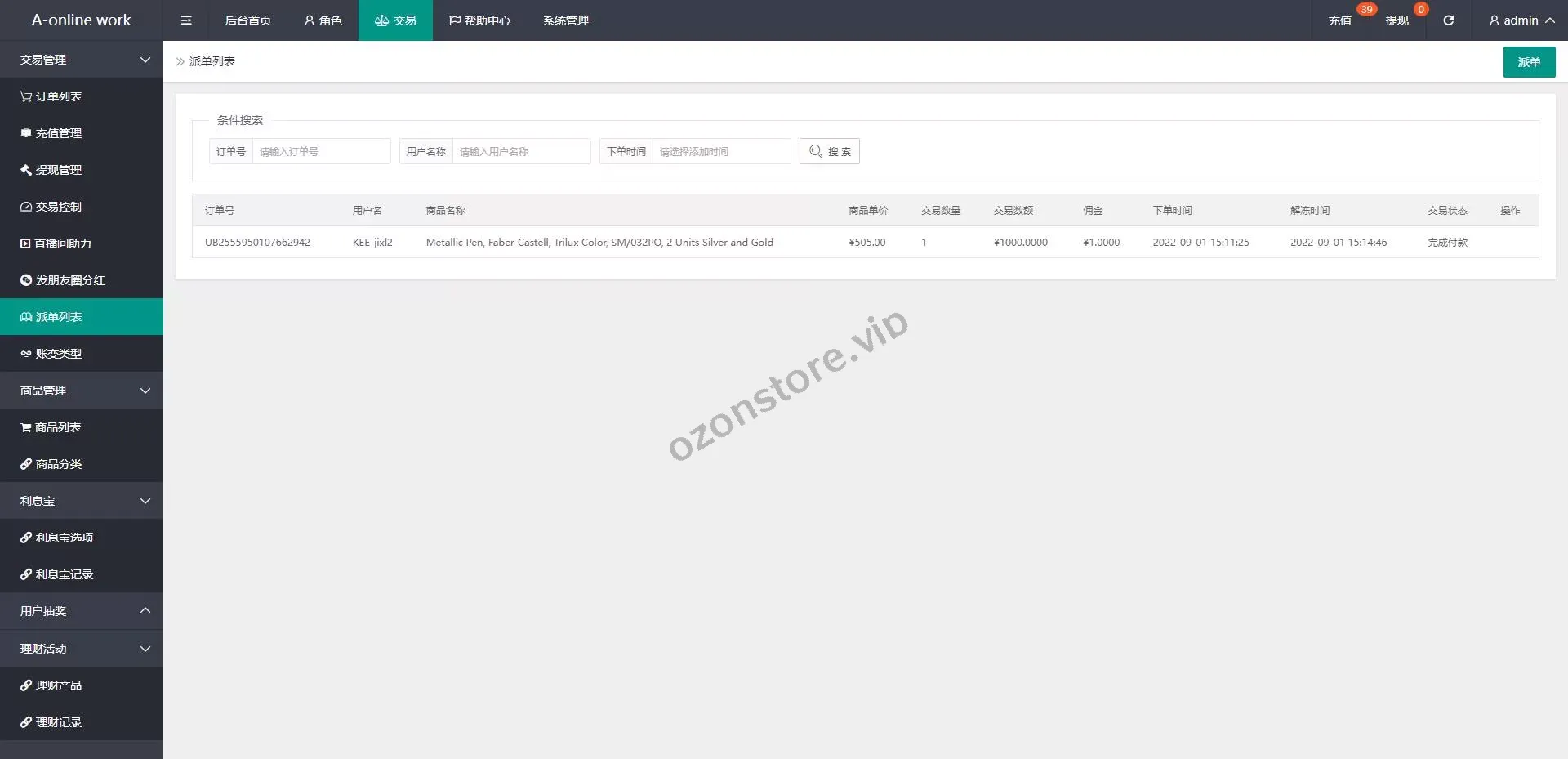Viewport: 1568px width, 759px height.
Task: Open 提现管理 in the sidebar
Action: click(x=51, y=170)
